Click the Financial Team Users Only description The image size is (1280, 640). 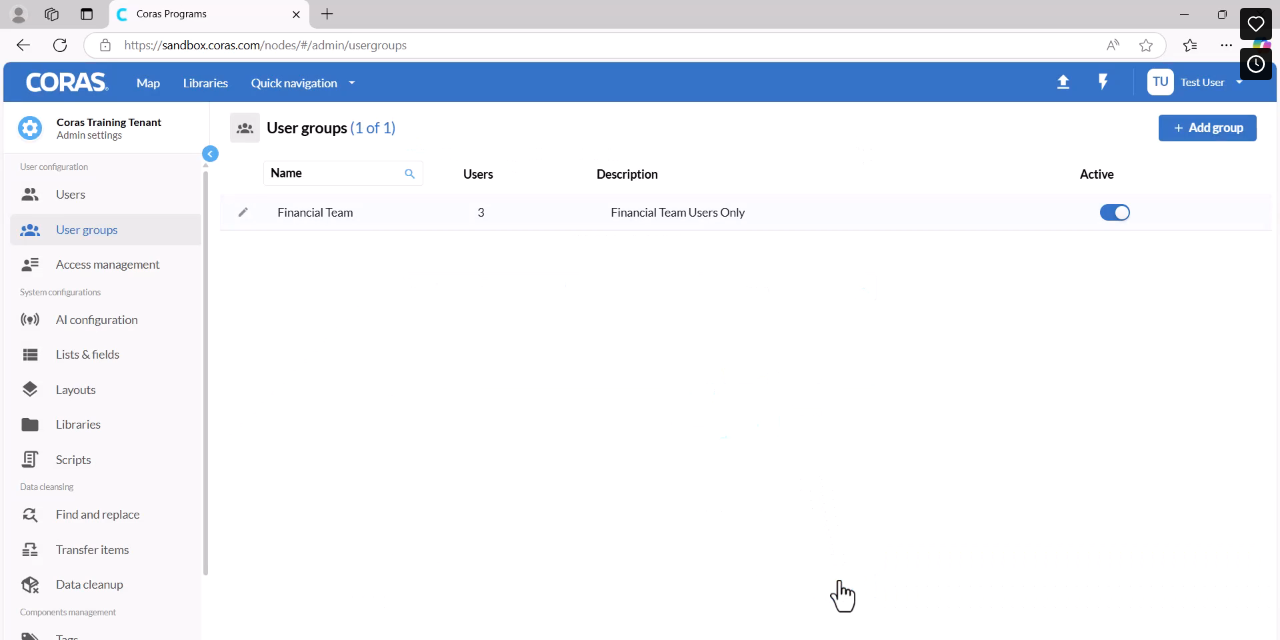point(678,212)
